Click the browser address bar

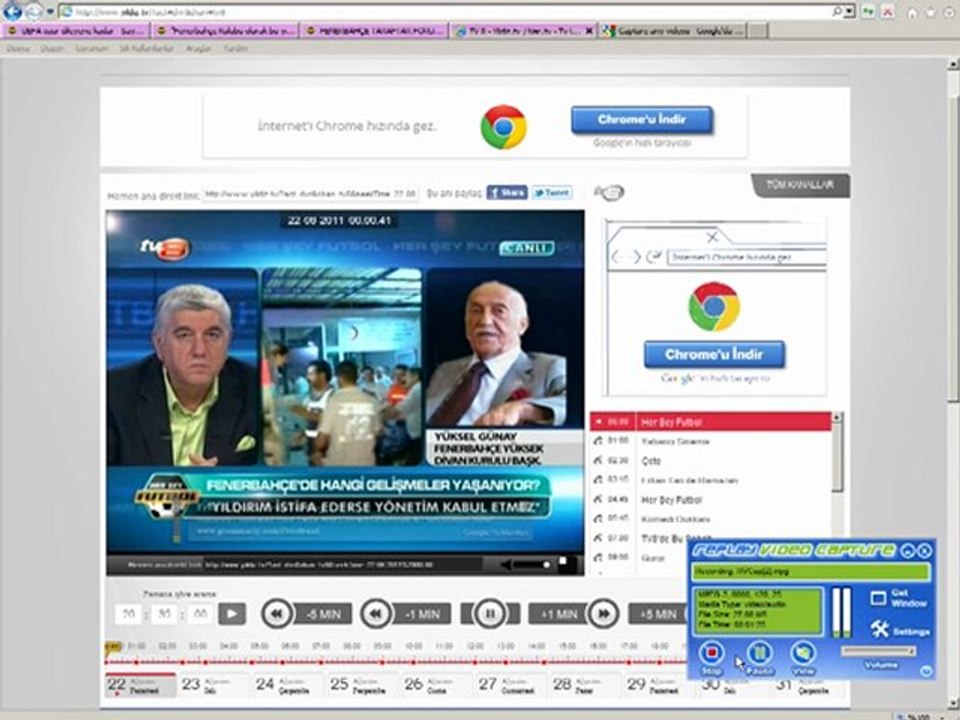[x=450, y=12]
